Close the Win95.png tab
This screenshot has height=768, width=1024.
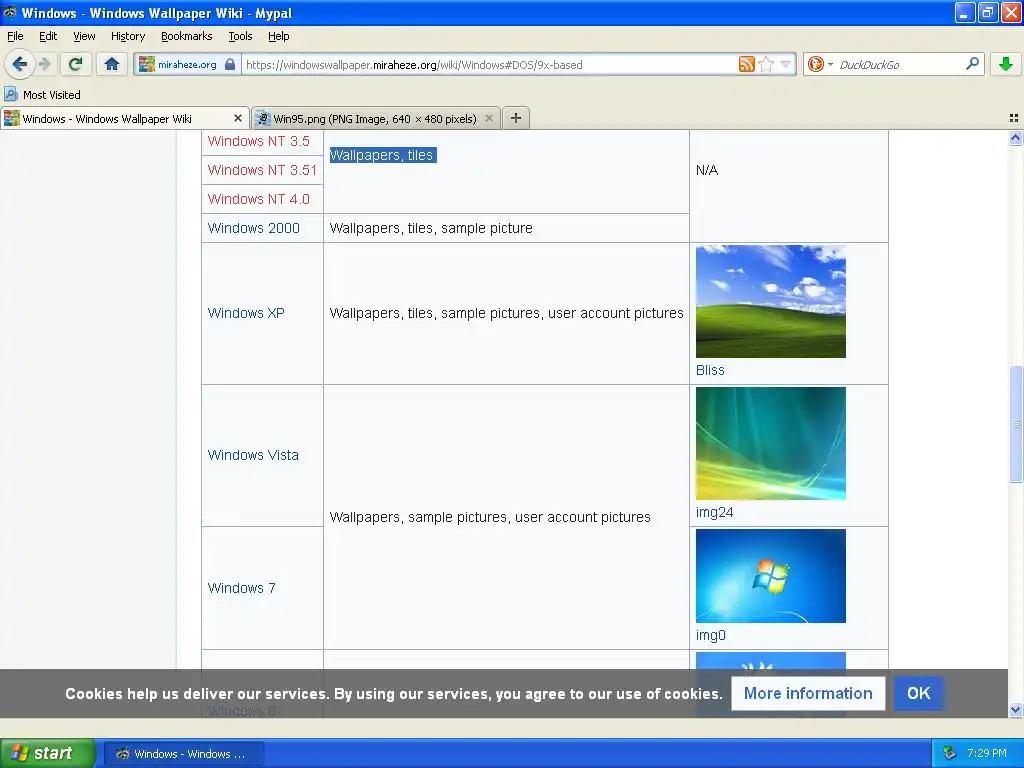click(x=488, y=118)
